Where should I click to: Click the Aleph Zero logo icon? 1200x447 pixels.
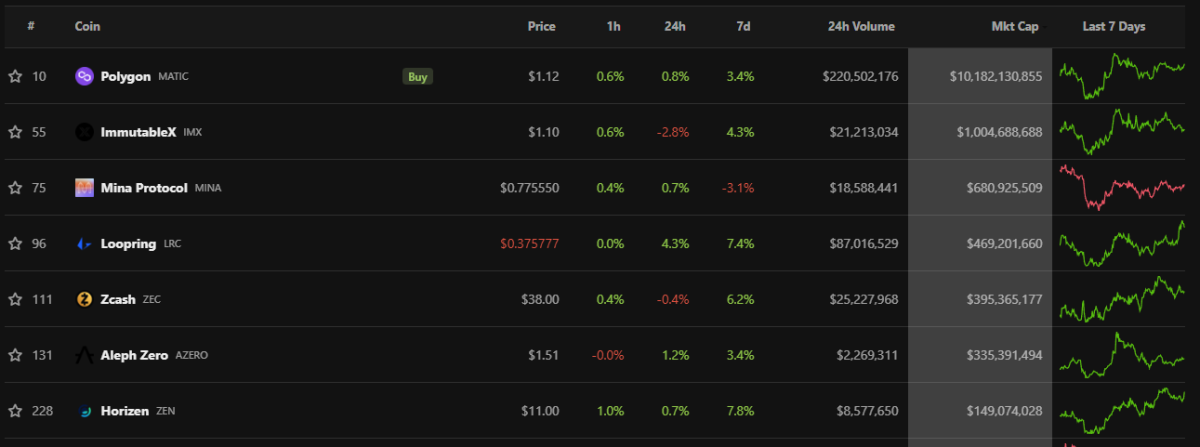(x=85, y=355)
